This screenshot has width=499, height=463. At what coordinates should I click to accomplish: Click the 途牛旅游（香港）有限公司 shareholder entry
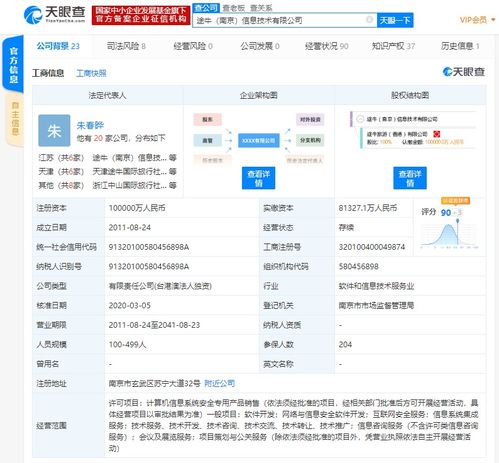tap(397, 134)
